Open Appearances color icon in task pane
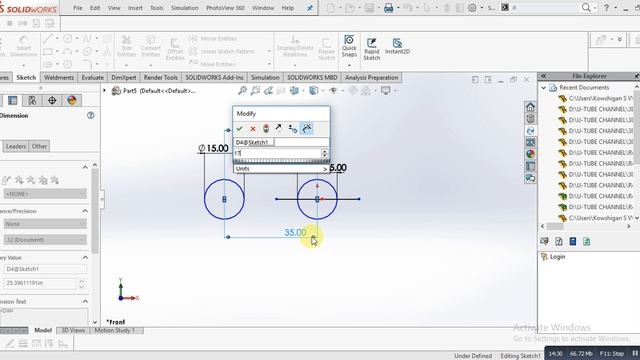The image size is (640, 360). tap(530, 154)
